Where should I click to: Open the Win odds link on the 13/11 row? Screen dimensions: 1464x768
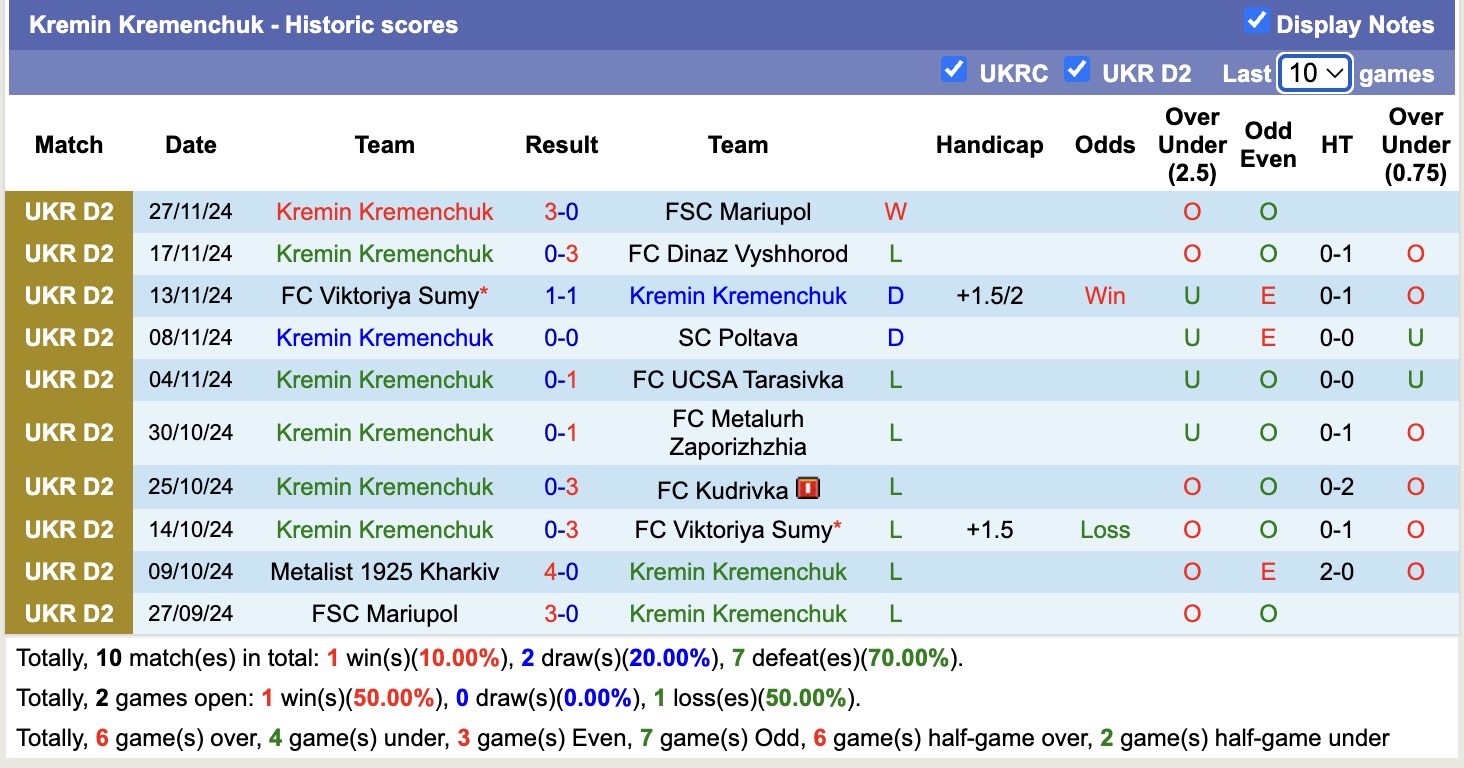coord(1104,295)
